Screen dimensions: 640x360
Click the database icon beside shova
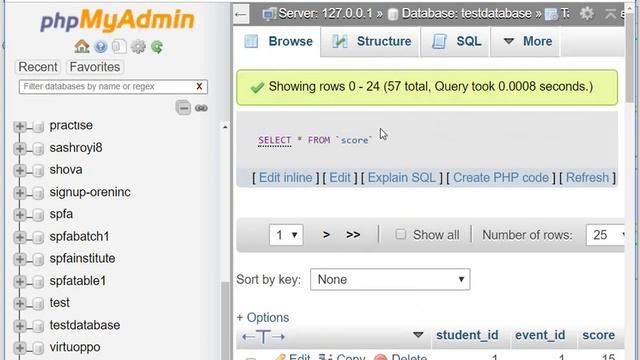click(x=38, y=171)
